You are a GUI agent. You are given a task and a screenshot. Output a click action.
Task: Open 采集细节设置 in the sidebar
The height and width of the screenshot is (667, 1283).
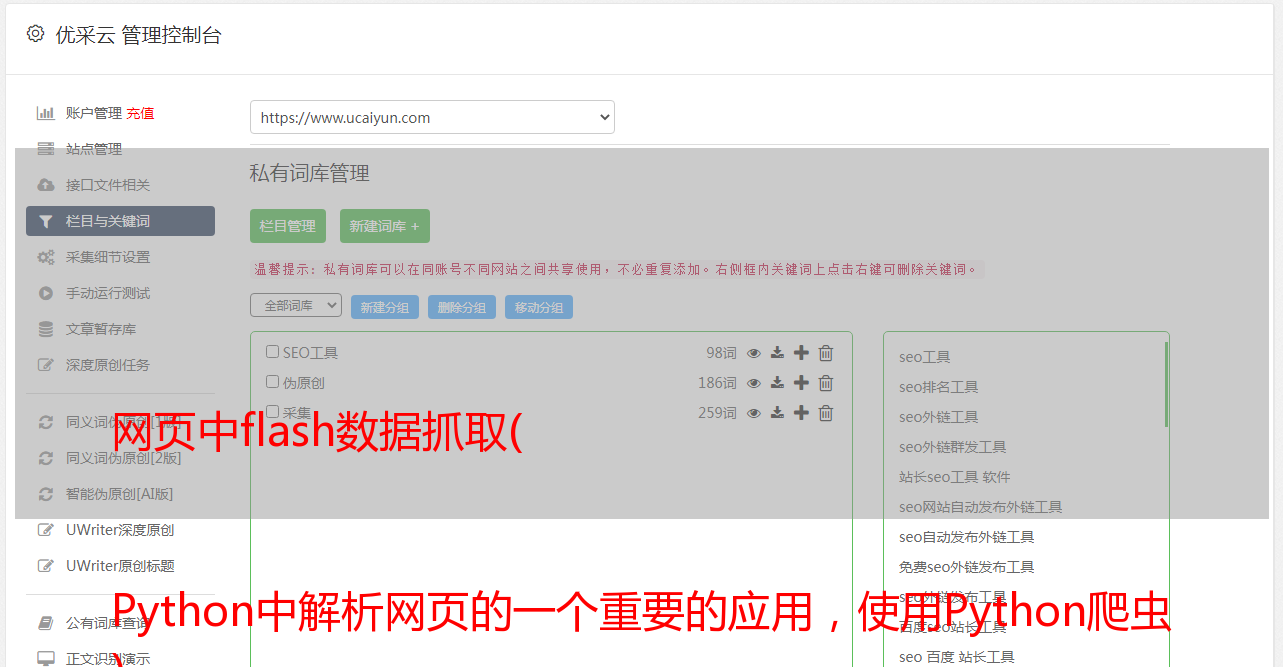pyautogui.click(x=108, y=257)
